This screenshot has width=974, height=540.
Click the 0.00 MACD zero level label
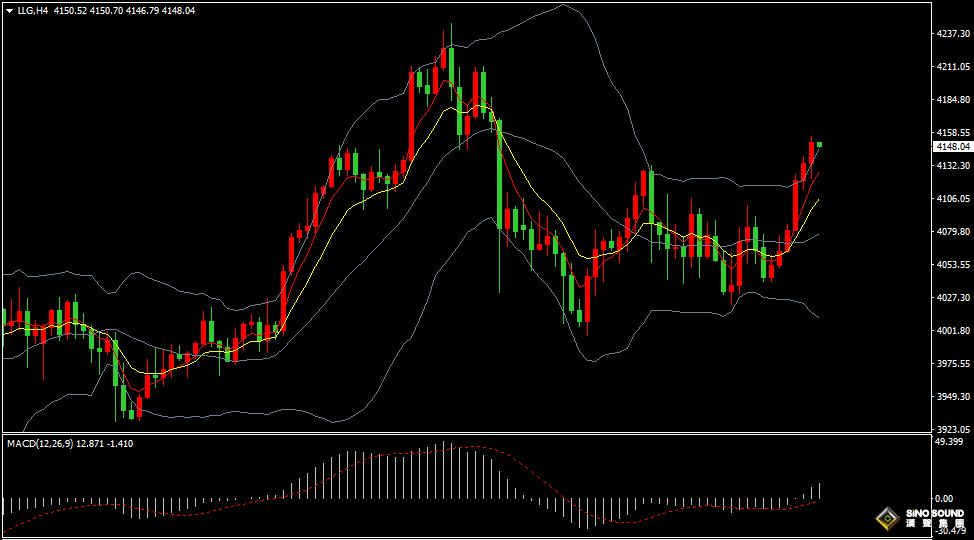(943, 498)
